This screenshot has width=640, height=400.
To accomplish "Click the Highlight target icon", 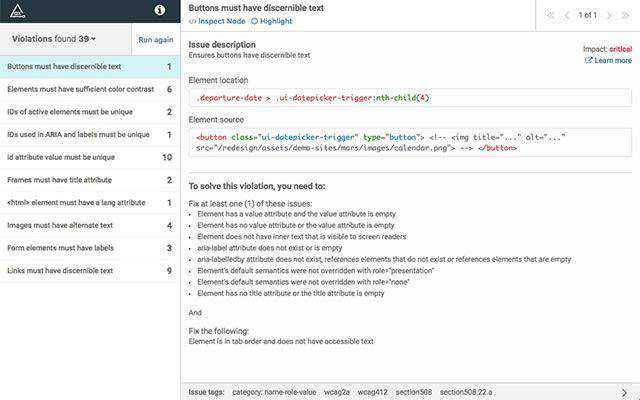I will click(254, 20).
